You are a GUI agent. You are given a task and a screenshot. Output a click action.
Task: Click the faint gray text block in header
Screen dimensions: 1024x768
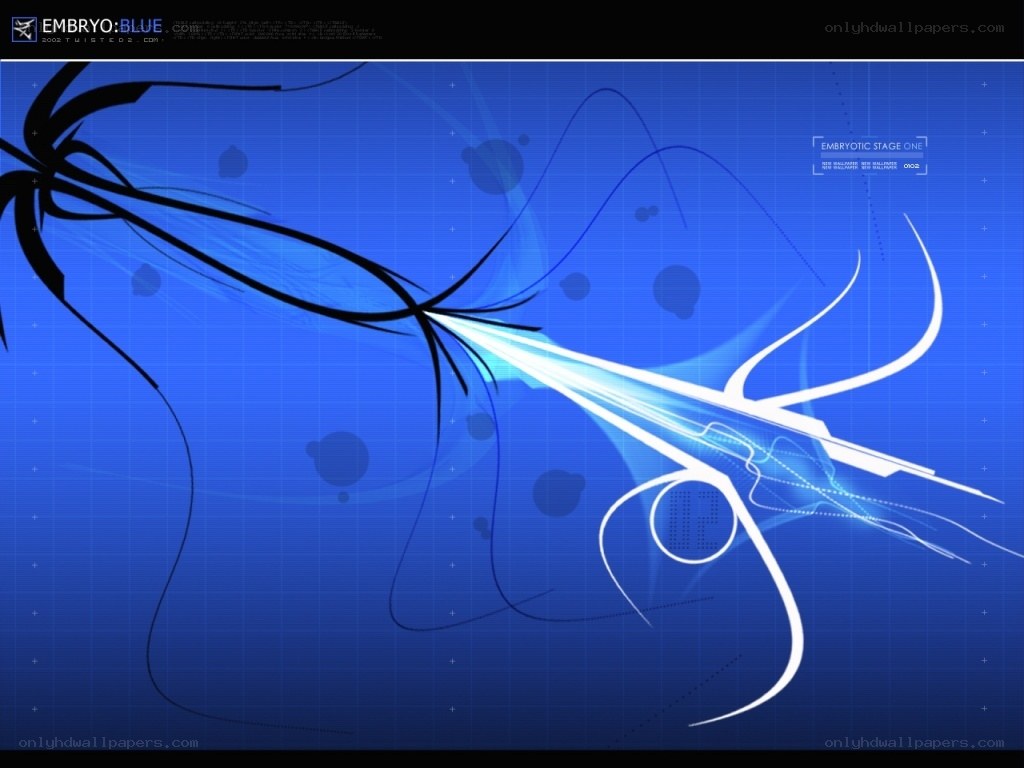click(x=278, y=30)
